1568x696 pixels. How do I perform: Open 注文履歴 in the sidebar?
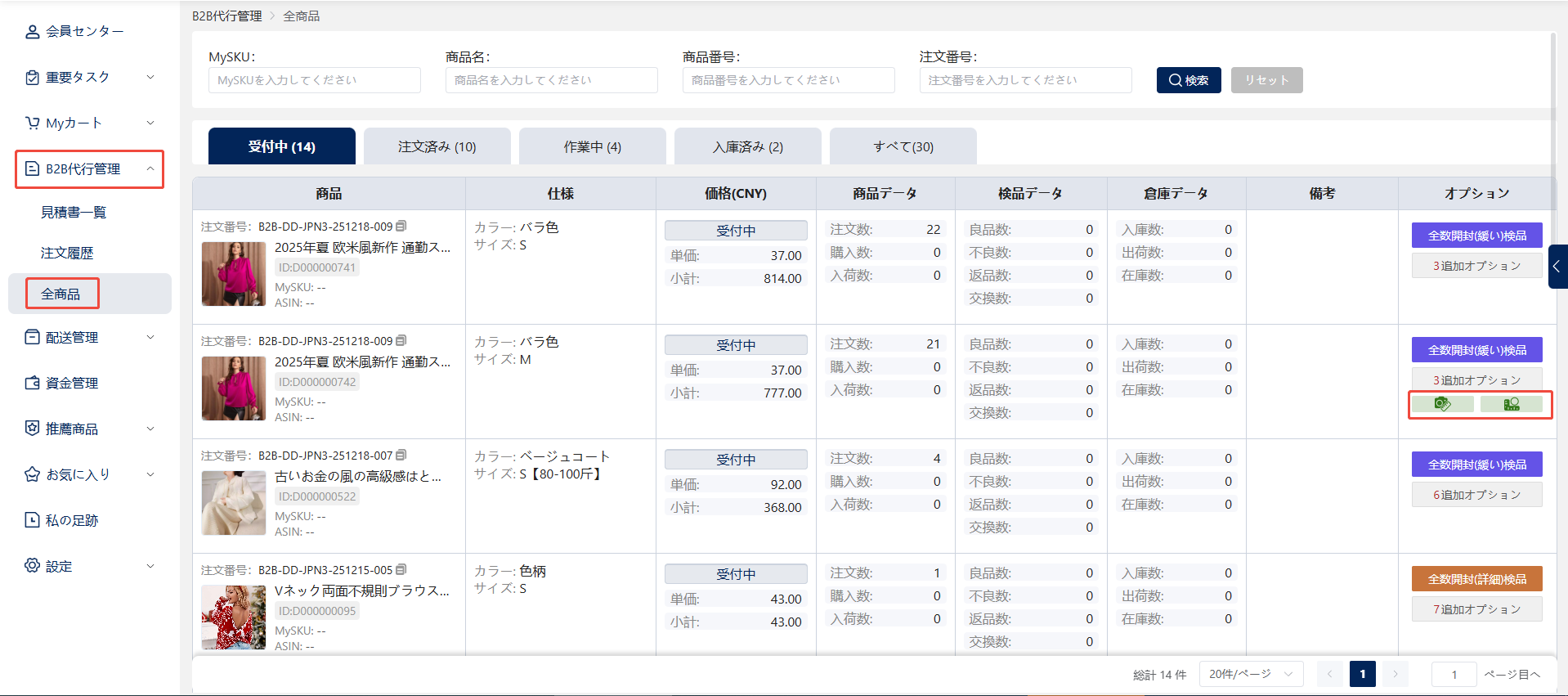tap(67, 254)
